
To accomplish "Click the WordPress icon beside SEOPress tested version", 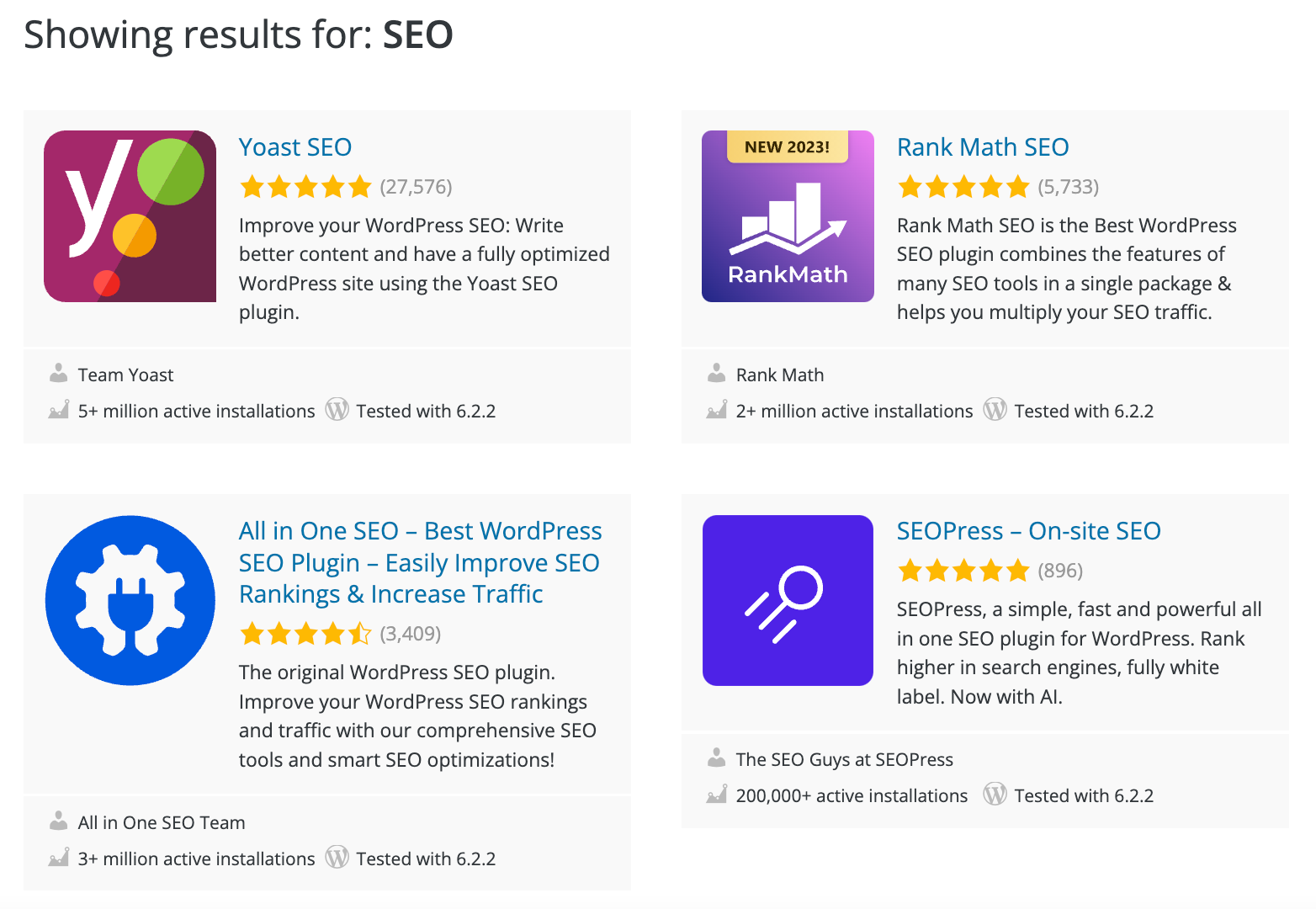I will pyautogui.click(x=995, y=795).
